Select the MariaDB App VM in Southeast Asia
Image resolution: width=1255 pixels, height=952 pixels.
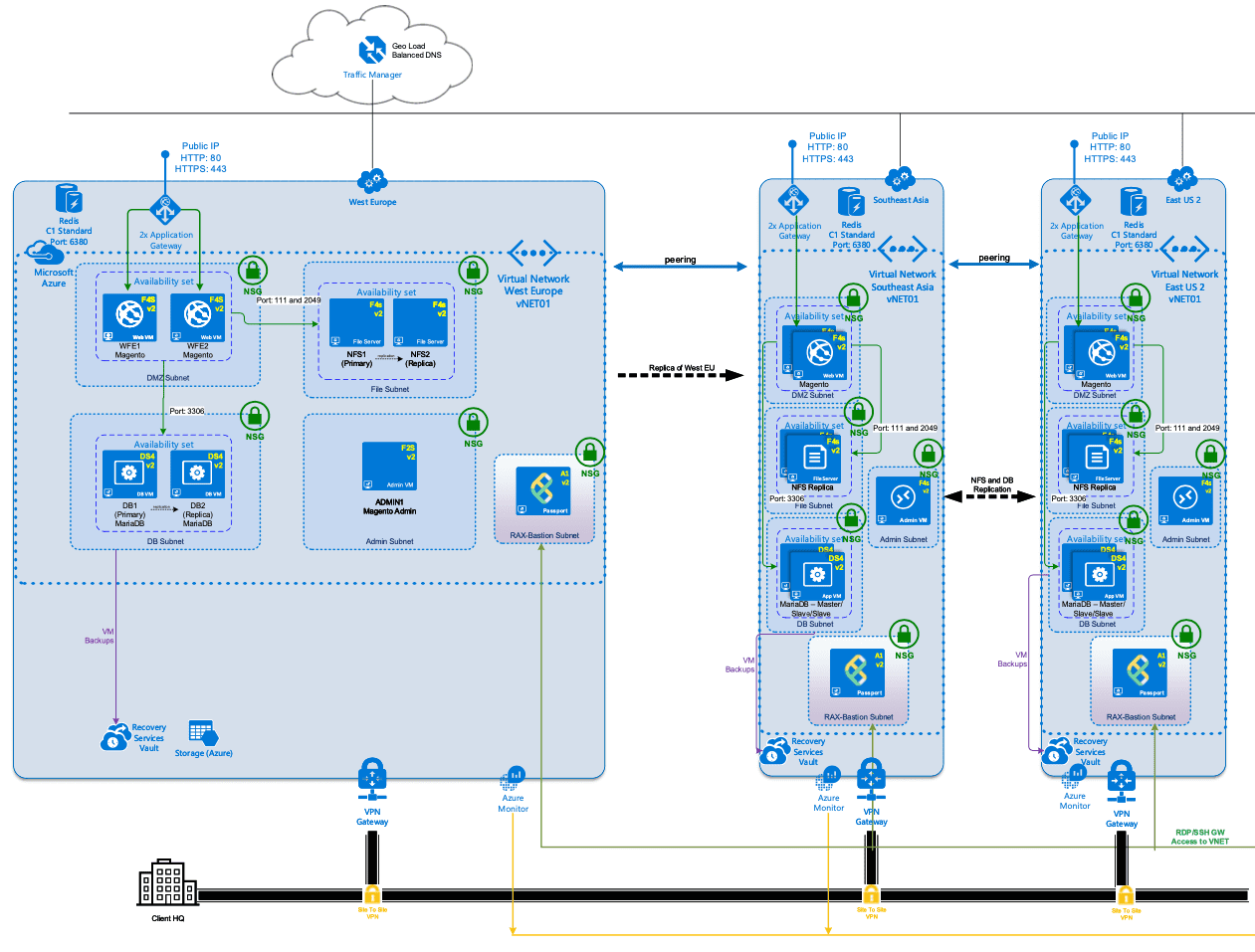(x=817, y=575)
